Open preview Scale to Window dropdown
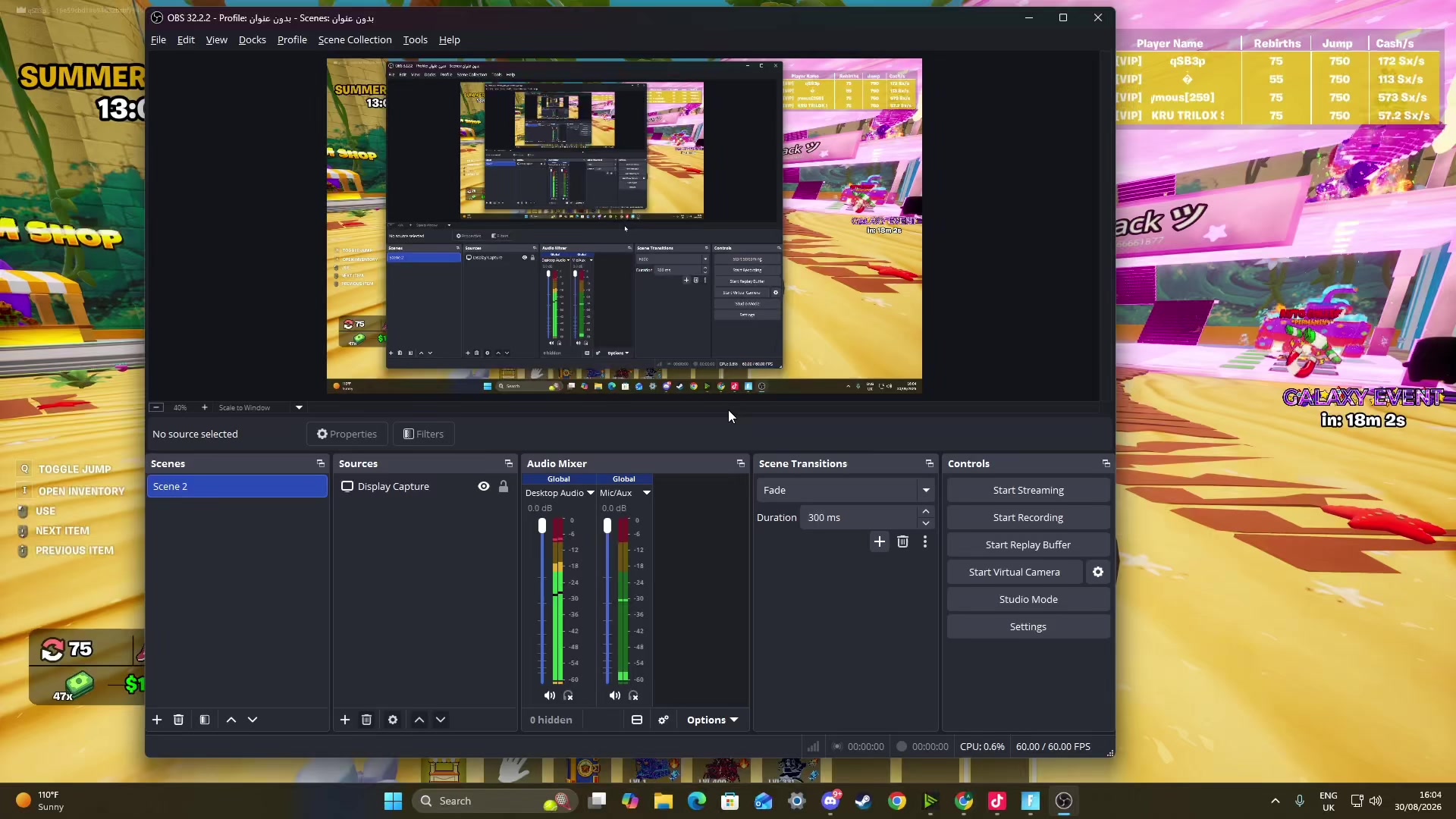Image resolution: width=1456 pixels, height=819 pixels. [x=299, y=407]
